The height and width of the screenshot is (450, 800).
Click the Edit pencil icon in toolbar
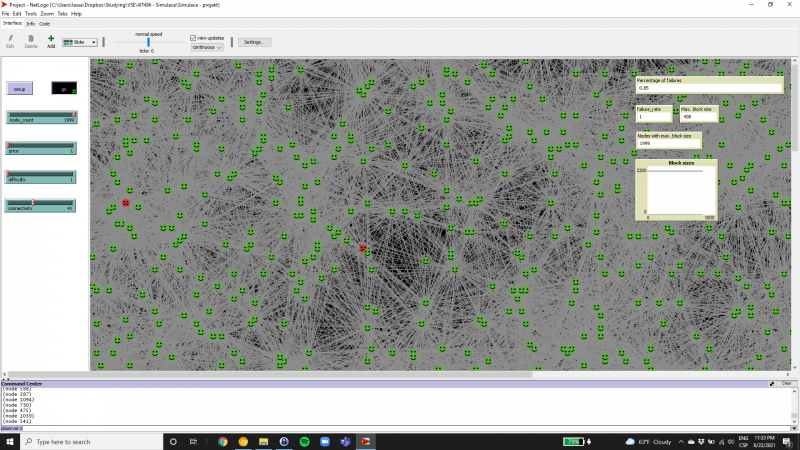[x=10, y=38]
